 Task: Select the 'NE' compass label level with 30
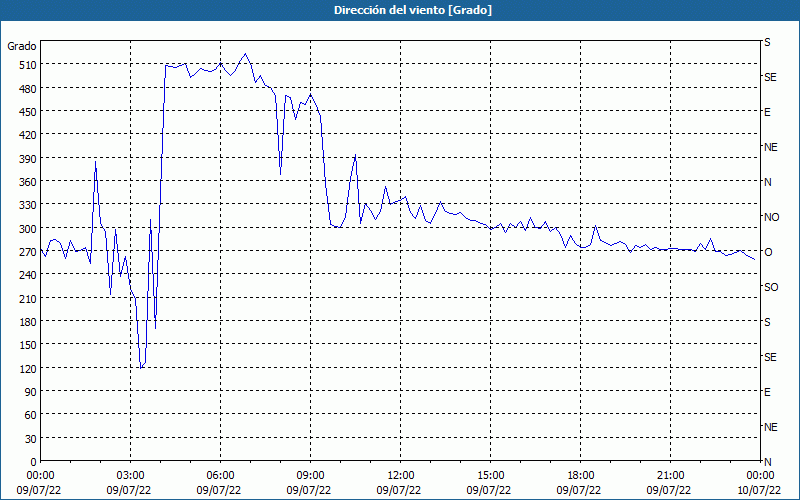(x=771, y=427)
